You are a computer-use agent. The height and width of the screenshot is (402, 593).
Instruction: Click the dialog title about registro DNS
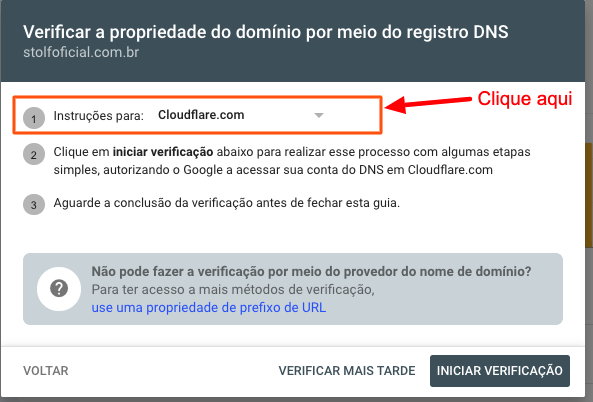pyautogui.click(x=265, y=32)
